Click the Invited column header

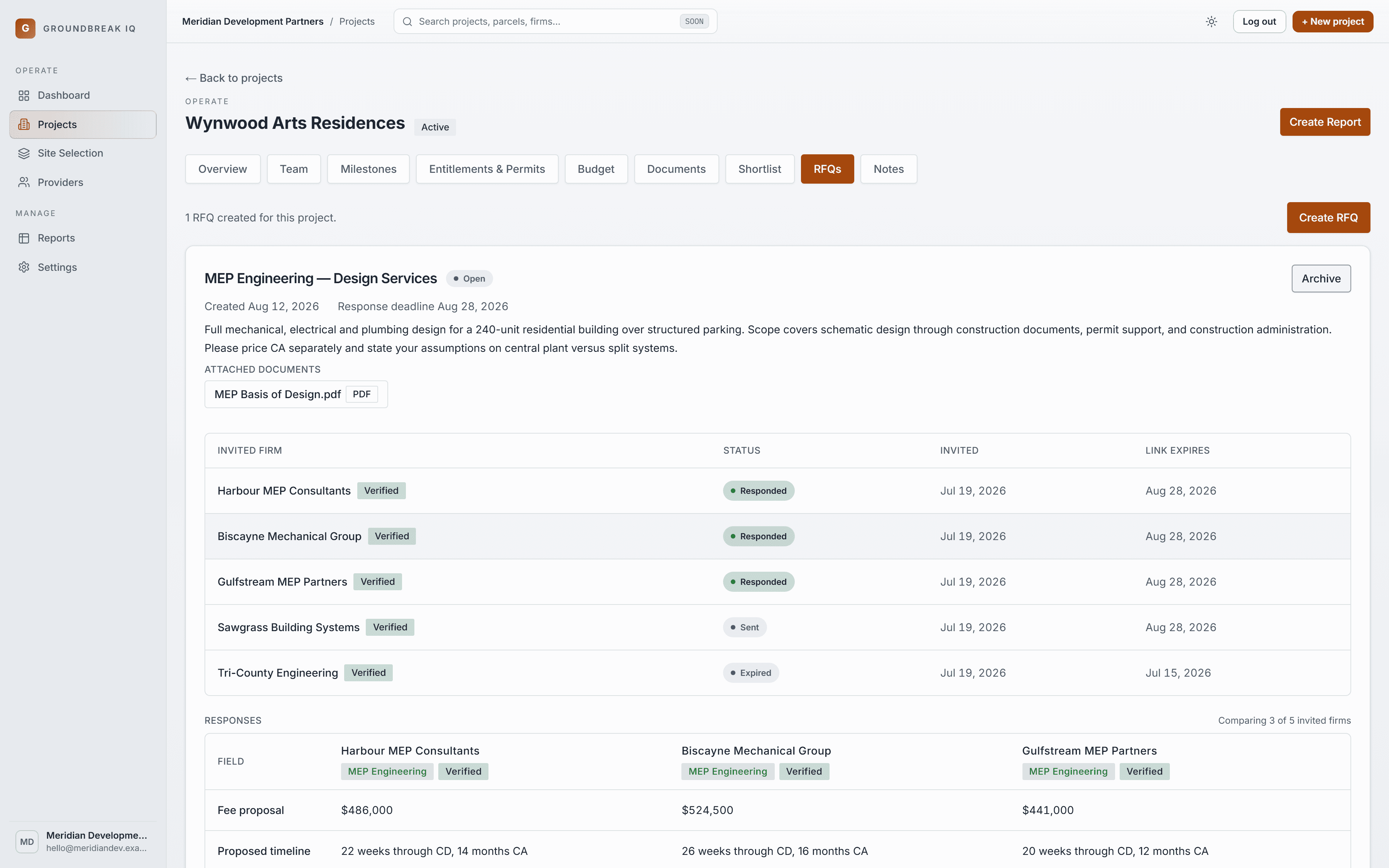click(x=959, y=451)
